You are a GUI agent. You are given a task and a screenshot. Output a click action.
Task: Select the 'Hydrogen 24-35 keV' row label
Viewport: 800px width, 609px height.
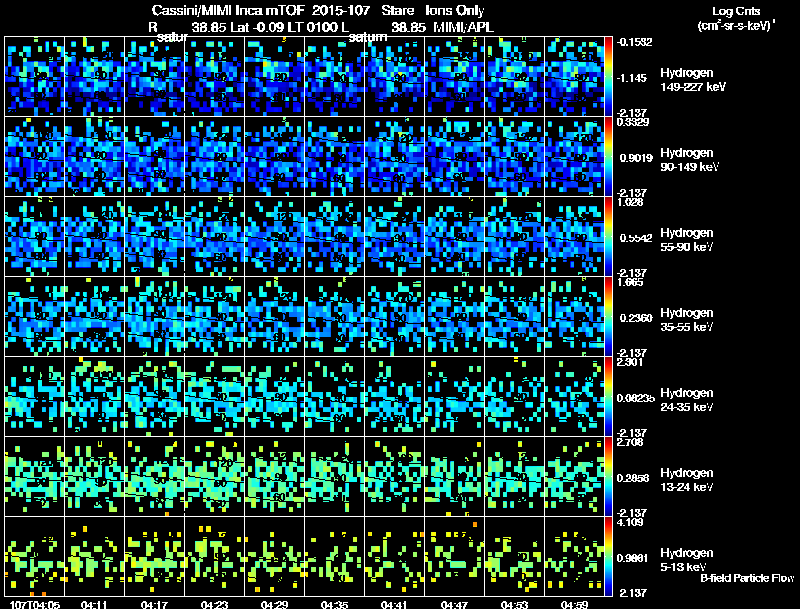click(x=687, y=400)
